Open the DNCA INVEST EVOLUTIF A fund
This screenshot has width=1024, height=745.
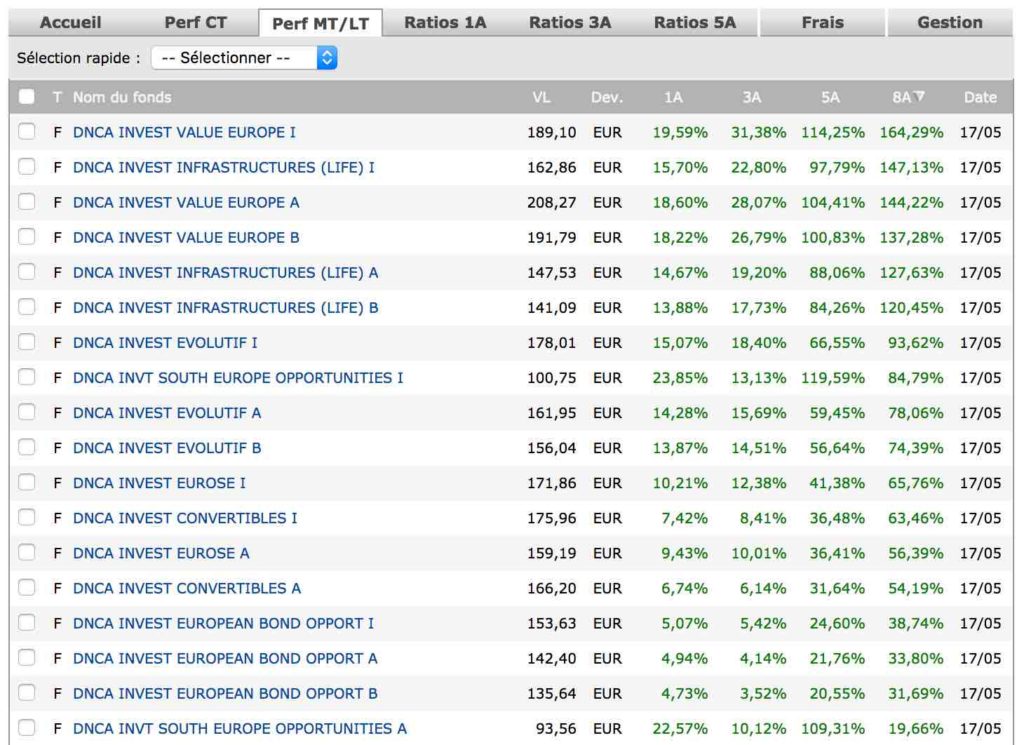pyautogui.click(x=167, y=413)
